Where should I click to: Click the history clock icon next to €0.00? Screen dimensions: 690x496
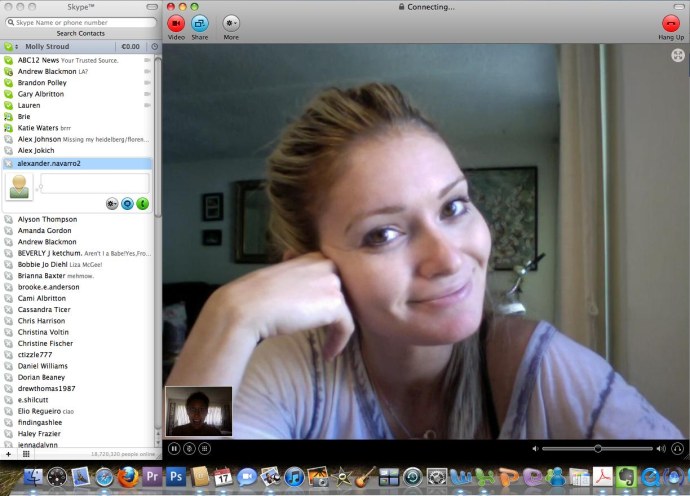pyautogui.click(x=154, y=46)
